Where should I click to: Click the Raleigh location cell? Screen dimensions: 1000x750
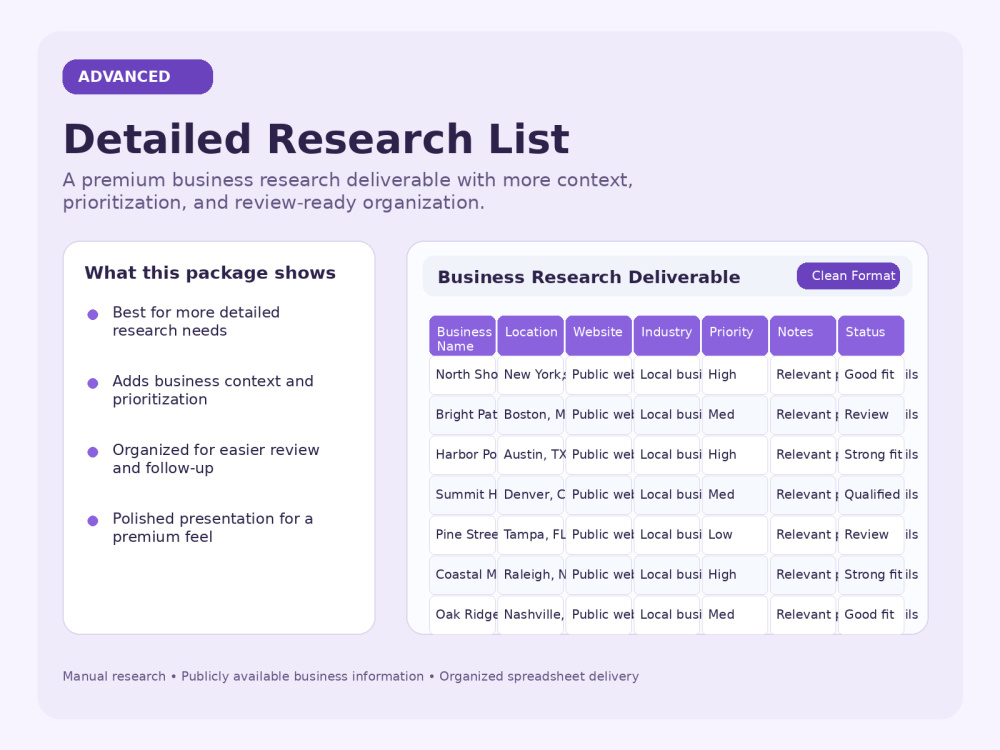[x=531, y=575]
